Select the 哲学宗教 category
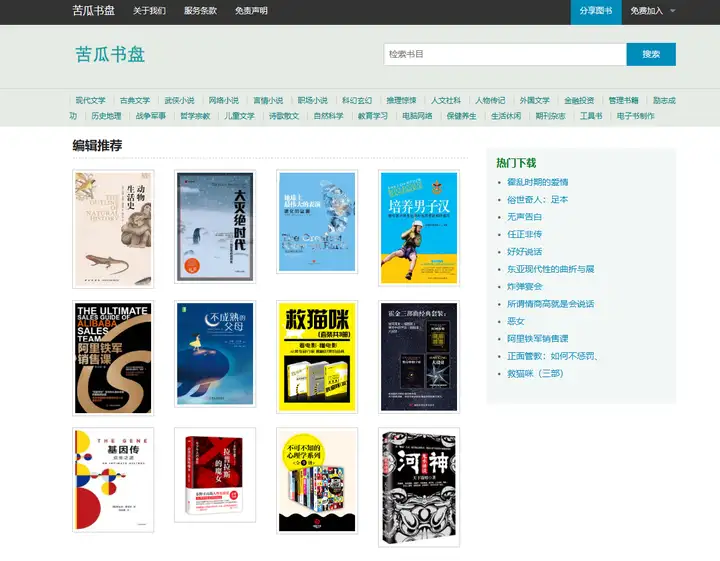720x561 pixels. 195,116
